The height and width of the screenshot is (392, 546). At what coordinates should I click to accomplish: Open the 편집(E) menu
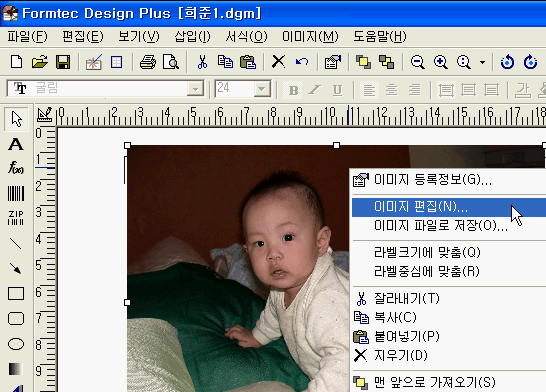[x=83, y=36]
